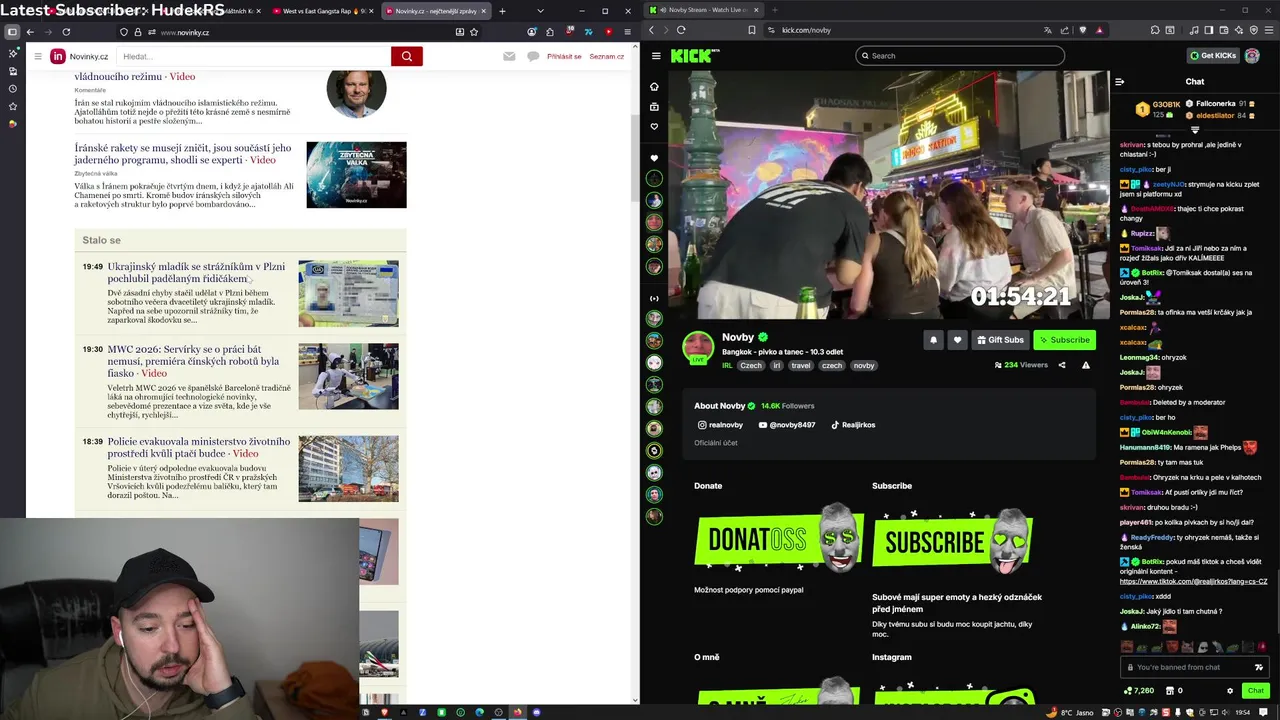
Task: Reload the kick.com page in Brave
Action: coord(681,30)
